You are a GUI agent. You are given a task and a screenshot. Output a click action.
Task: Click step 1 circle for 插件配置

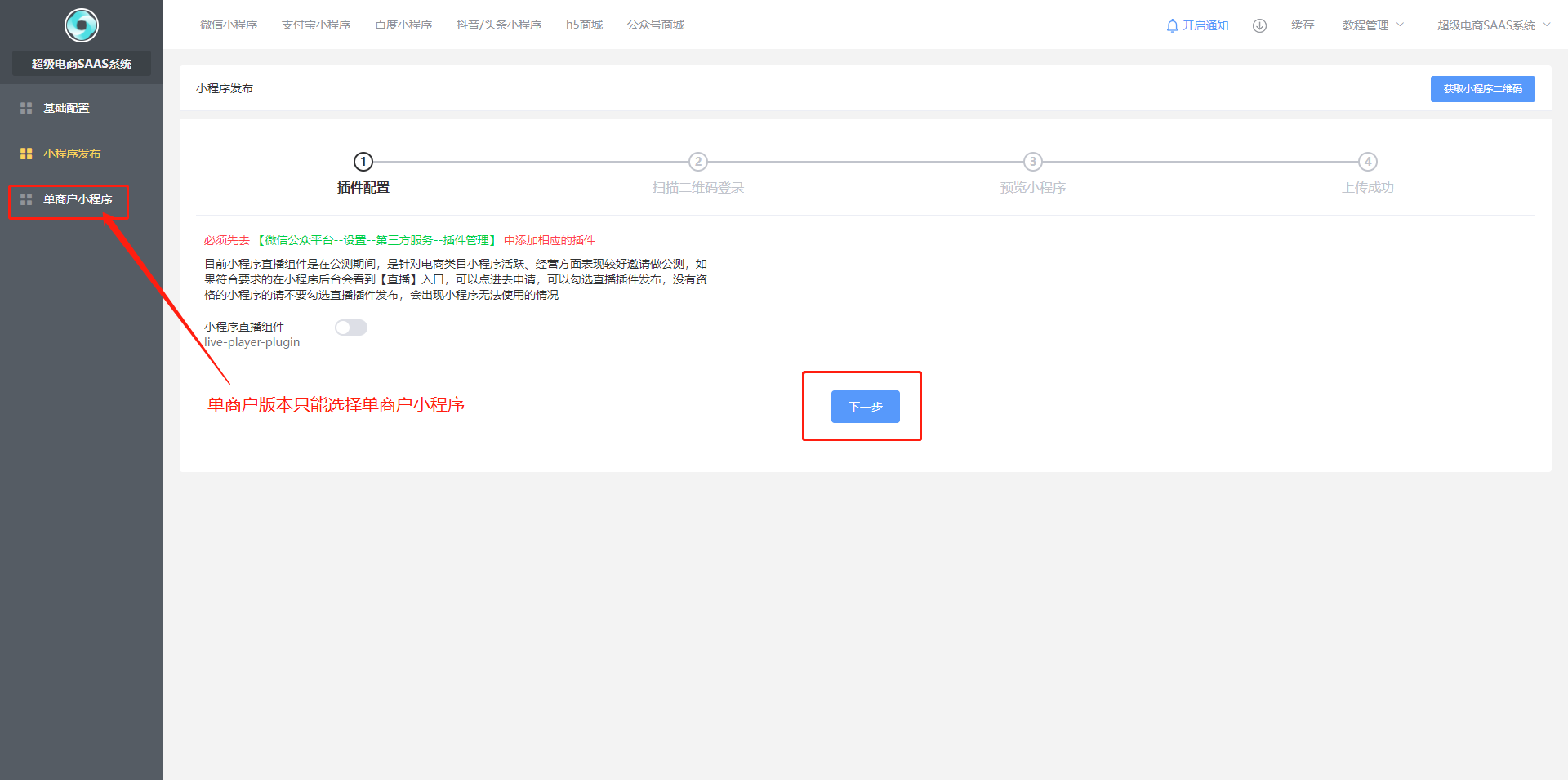[363, 162]
